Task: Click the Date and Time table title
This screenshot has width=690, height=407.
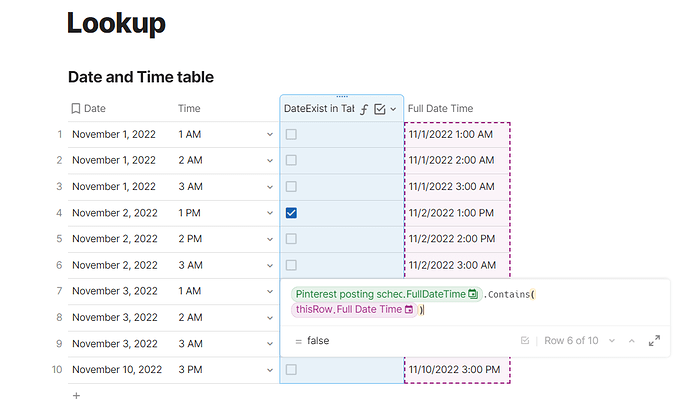Action: click(x=141, y=77)
